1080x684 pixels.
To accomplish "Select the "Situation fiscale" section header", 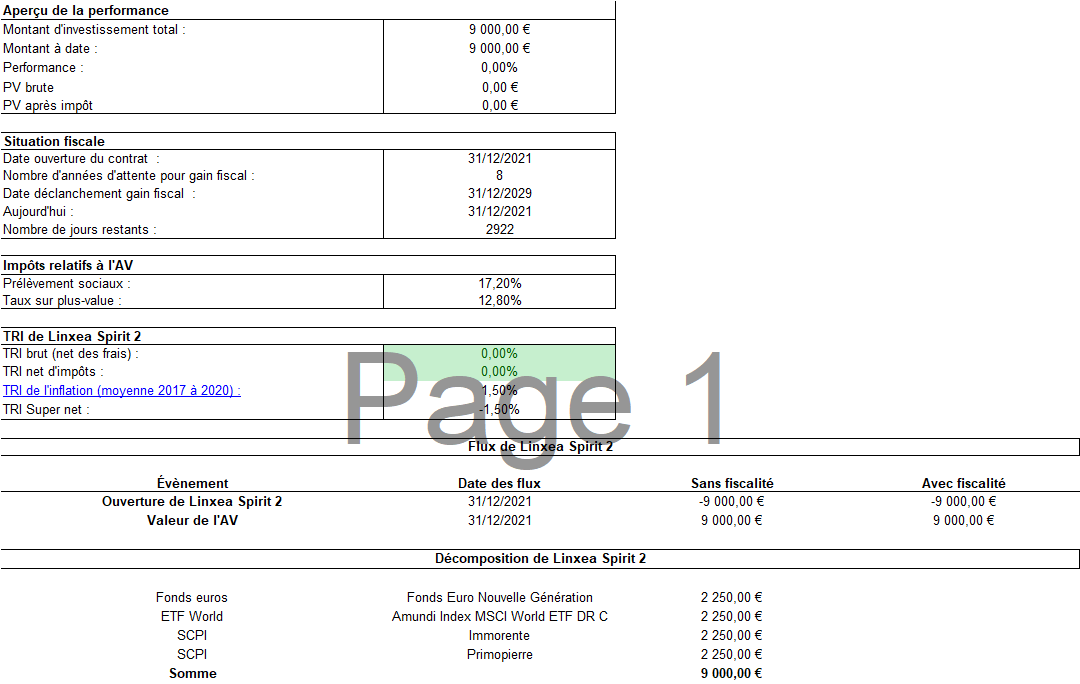I will coord(54,141).
